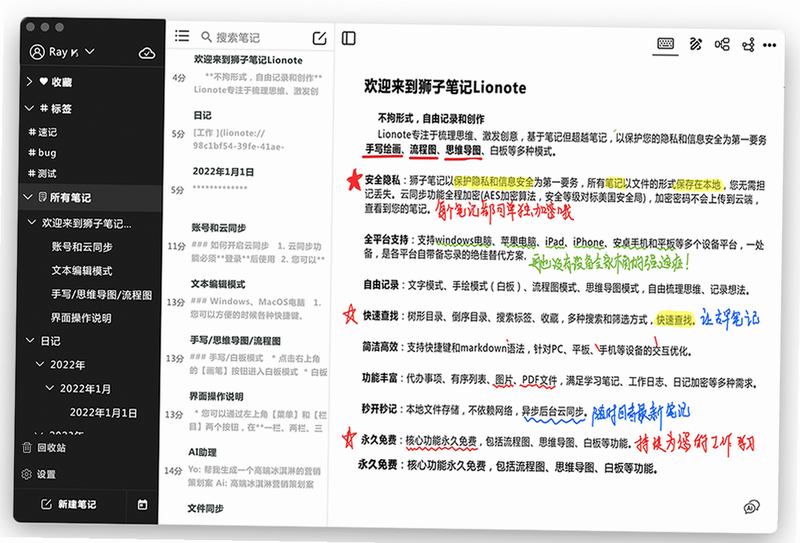Viewport: 800px width, 543px height.
Task: Select the #速记 tag
Action: (43, 132)
